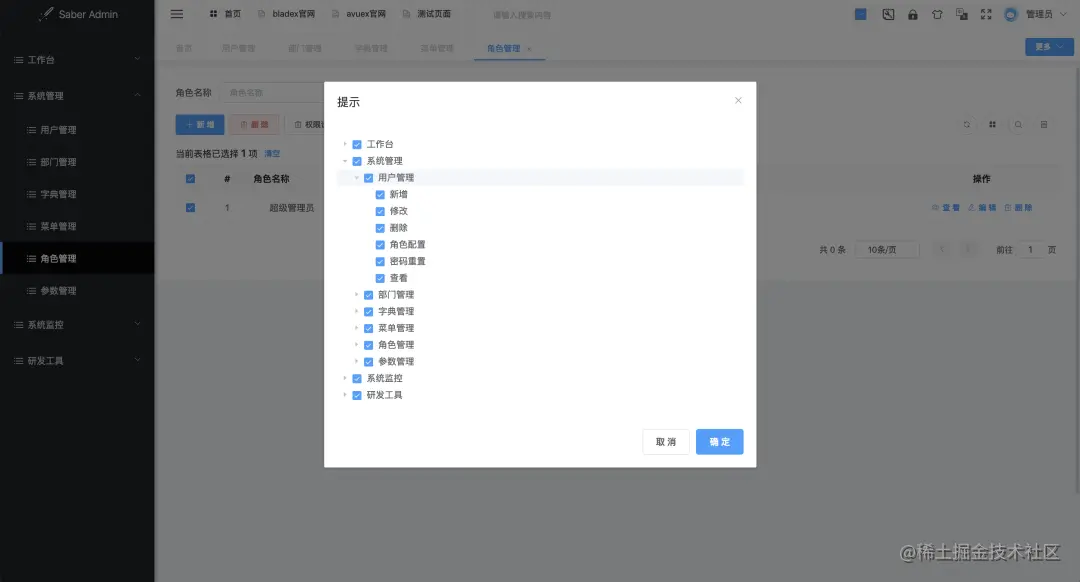
Task: Click the refresh icon above the role table
Action: click(966, 124)
